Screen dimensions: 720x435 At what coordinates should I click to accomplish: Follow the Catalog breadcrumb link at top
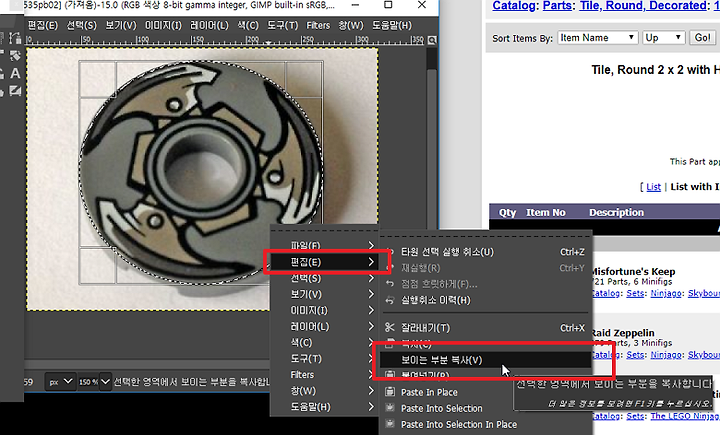513,6
